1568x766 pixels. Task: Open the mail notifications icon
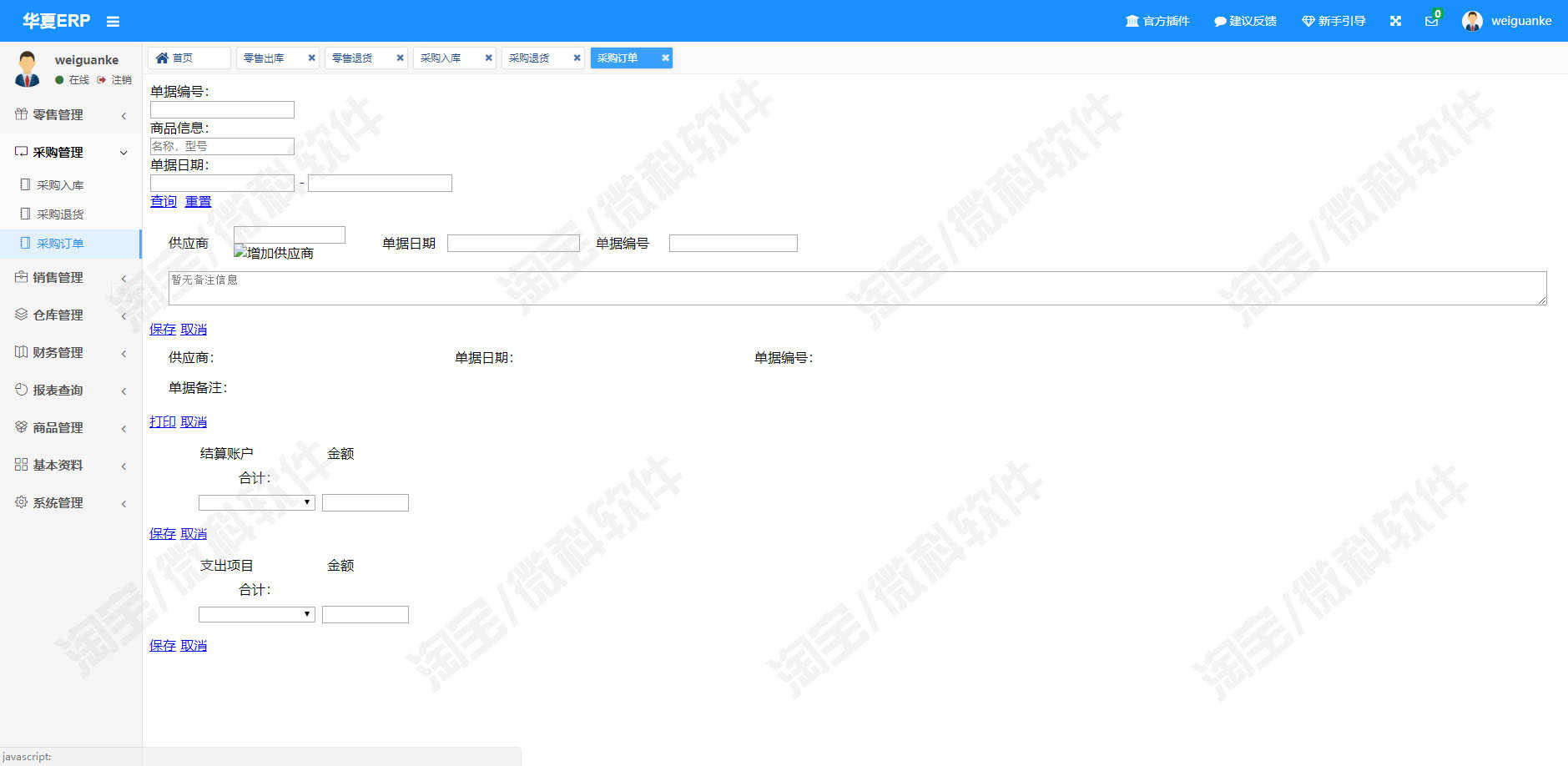click(1431, 21)
